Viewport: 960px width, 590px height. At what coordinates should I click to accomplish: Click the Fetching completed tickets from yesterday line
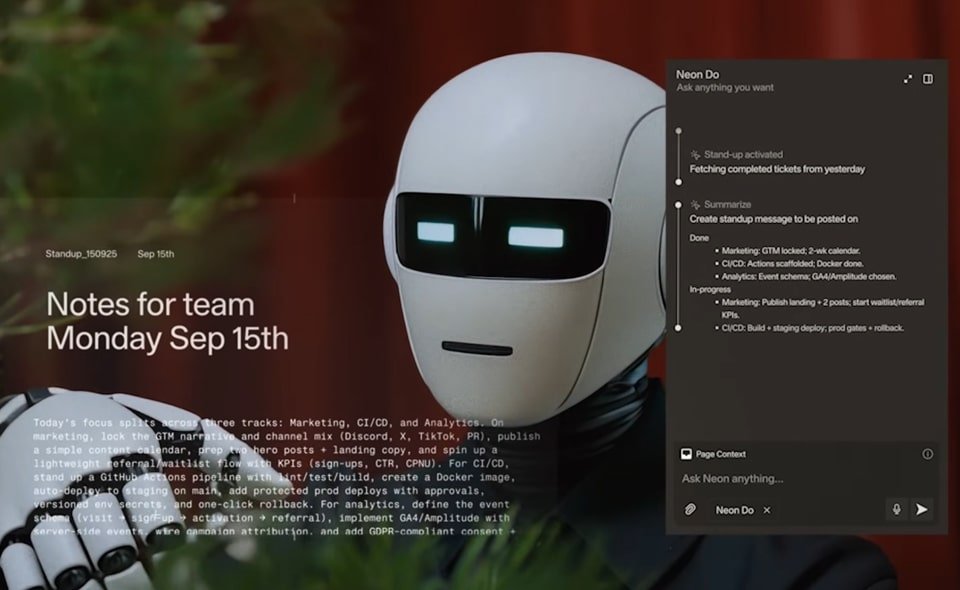tap(777, 169)
